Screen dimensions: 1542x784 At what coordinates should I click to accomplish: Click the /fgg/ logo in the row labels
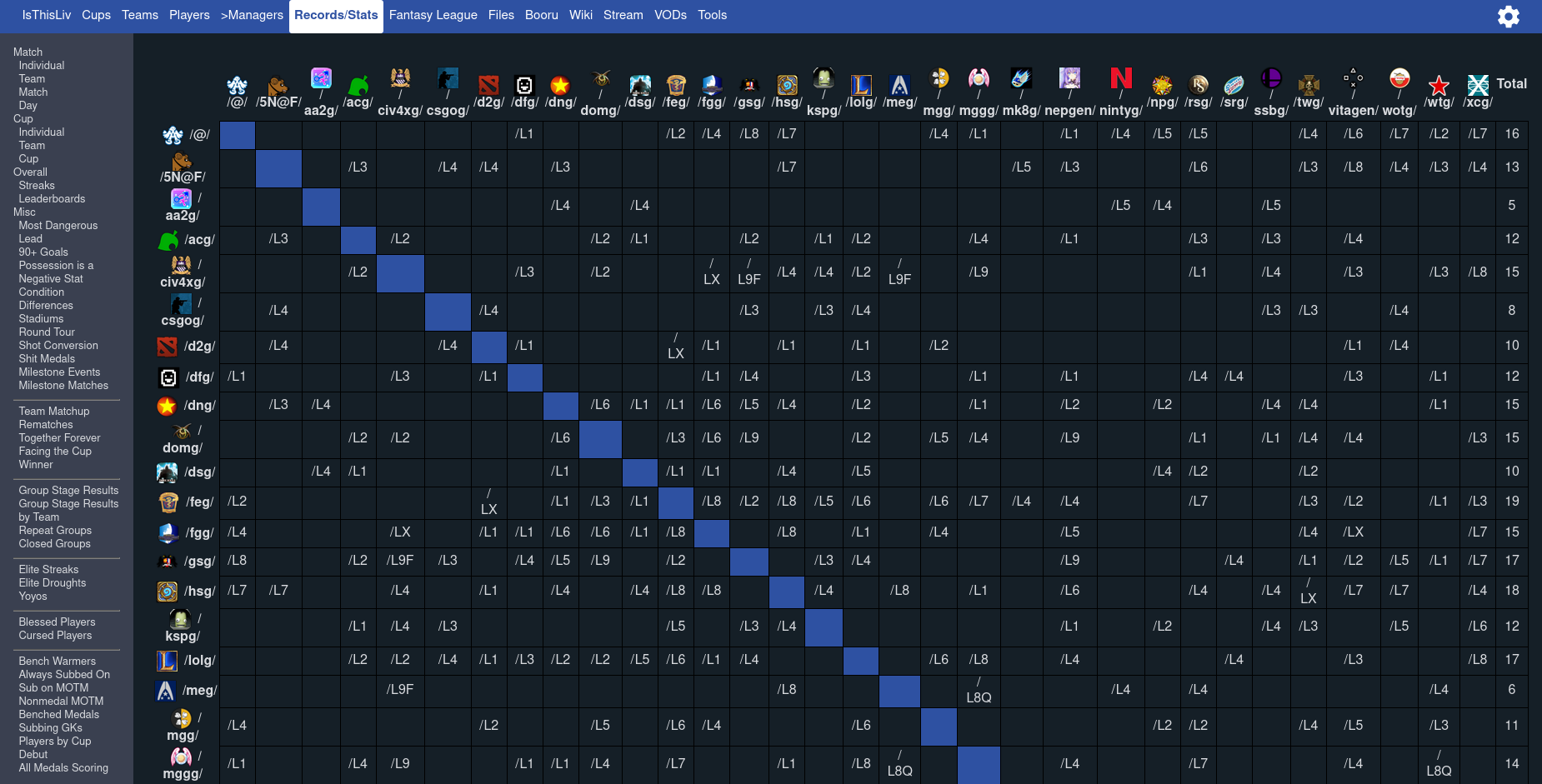coord(168,533)
